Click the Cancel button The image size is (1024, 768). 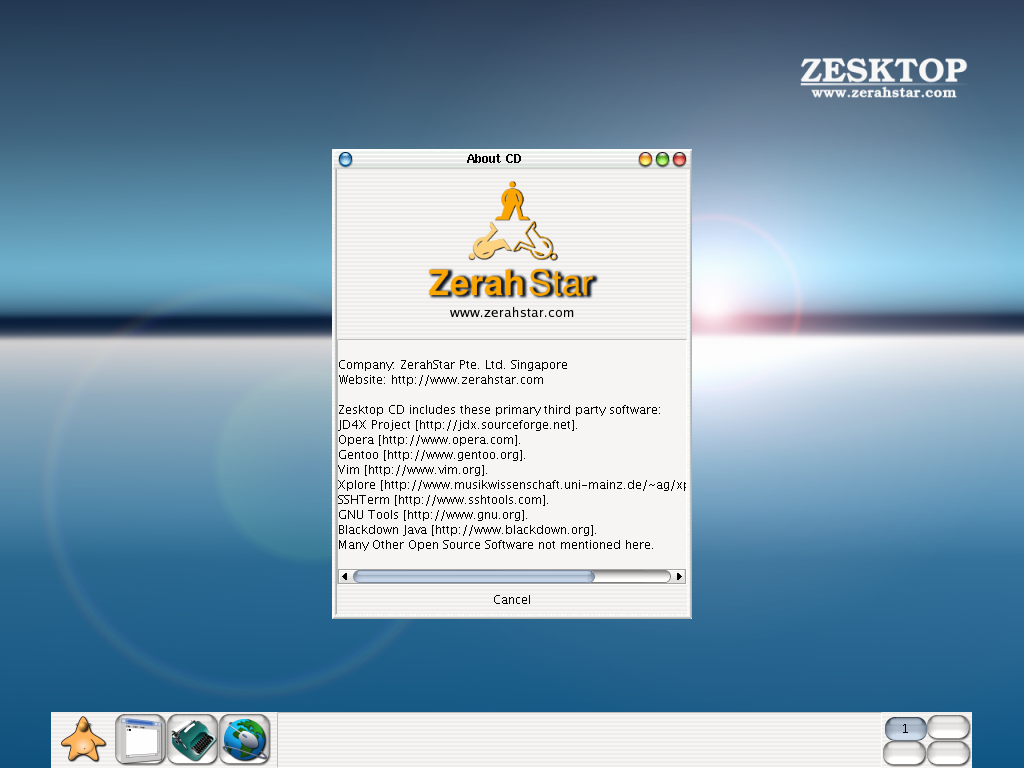(512, 600)
